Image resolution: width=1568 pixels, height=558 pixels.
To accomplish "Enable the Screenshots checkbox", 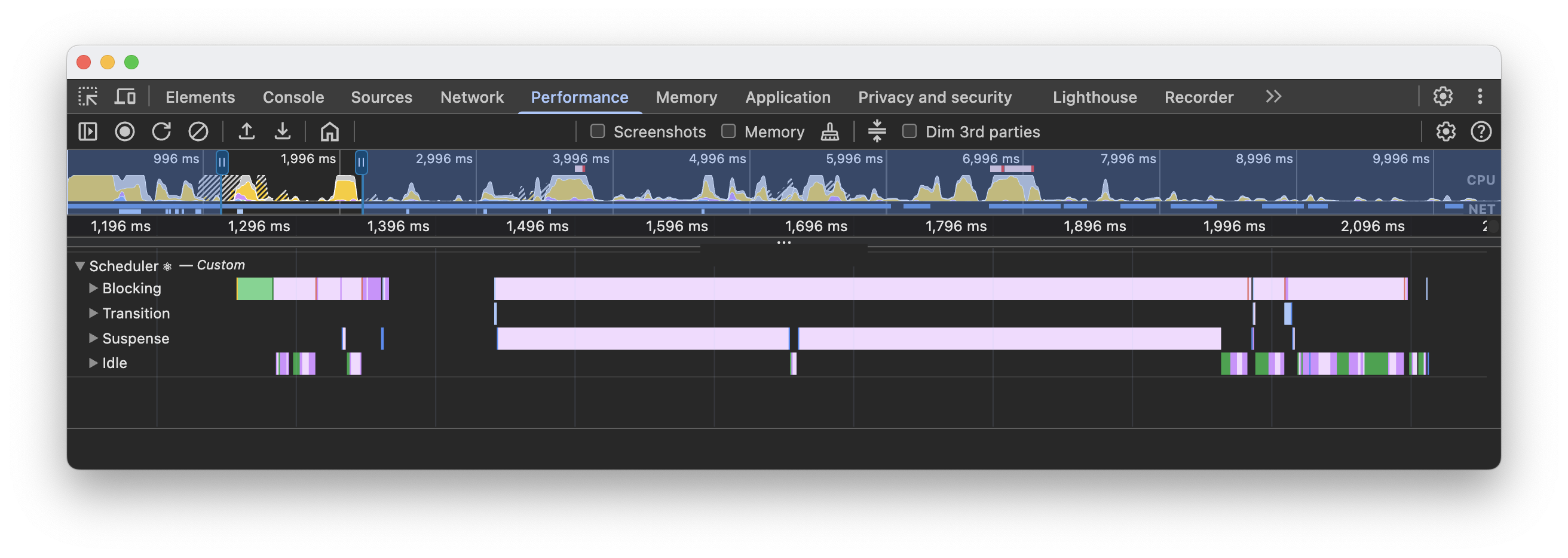I will (x=598, y=131).
